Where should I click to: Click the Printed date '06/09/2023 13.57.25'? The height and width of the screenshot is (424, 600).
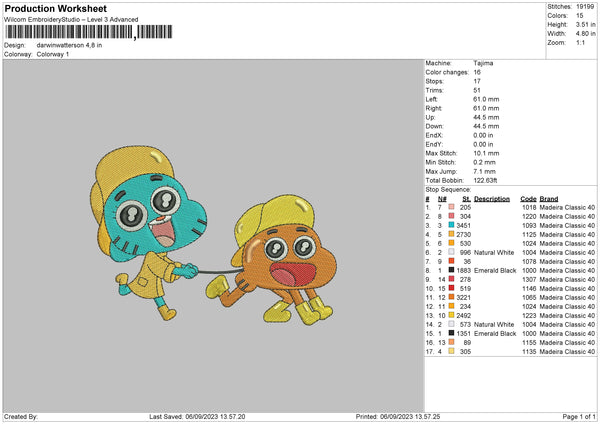(x=410, y=417)
